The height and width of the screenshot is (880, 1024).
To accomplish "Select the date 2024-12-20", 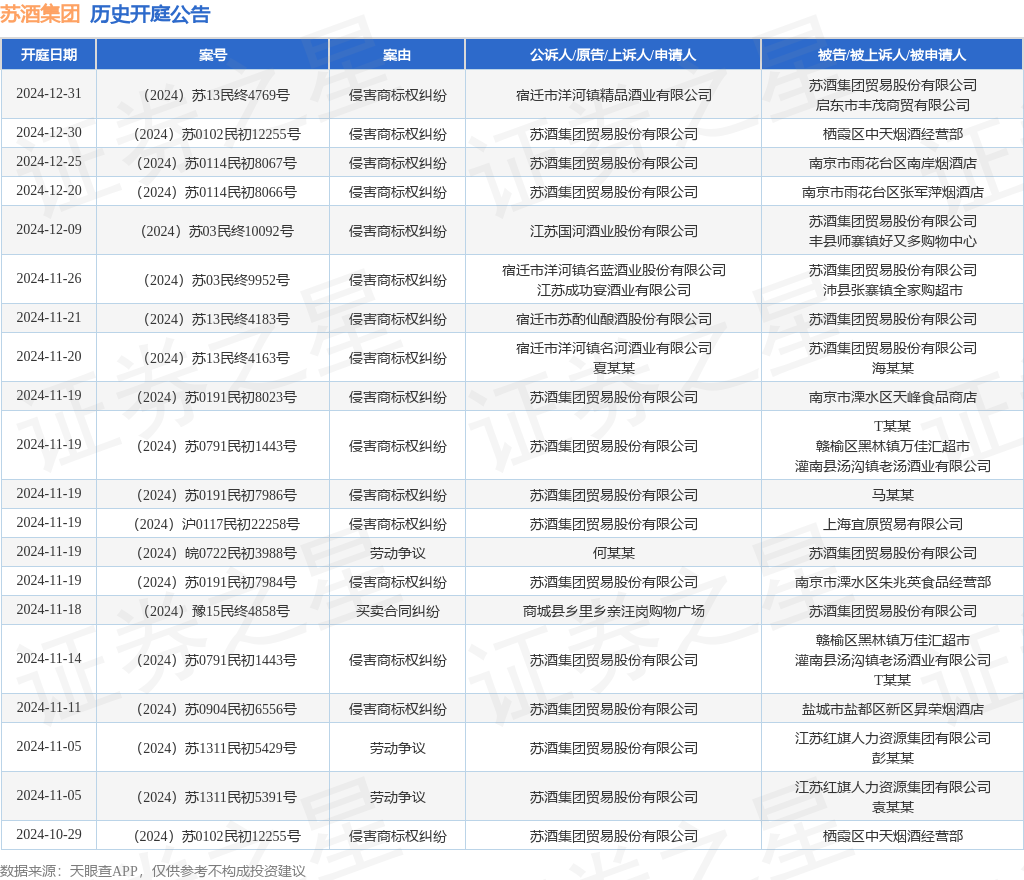I will pyautogui.click(x=49, y=190).
